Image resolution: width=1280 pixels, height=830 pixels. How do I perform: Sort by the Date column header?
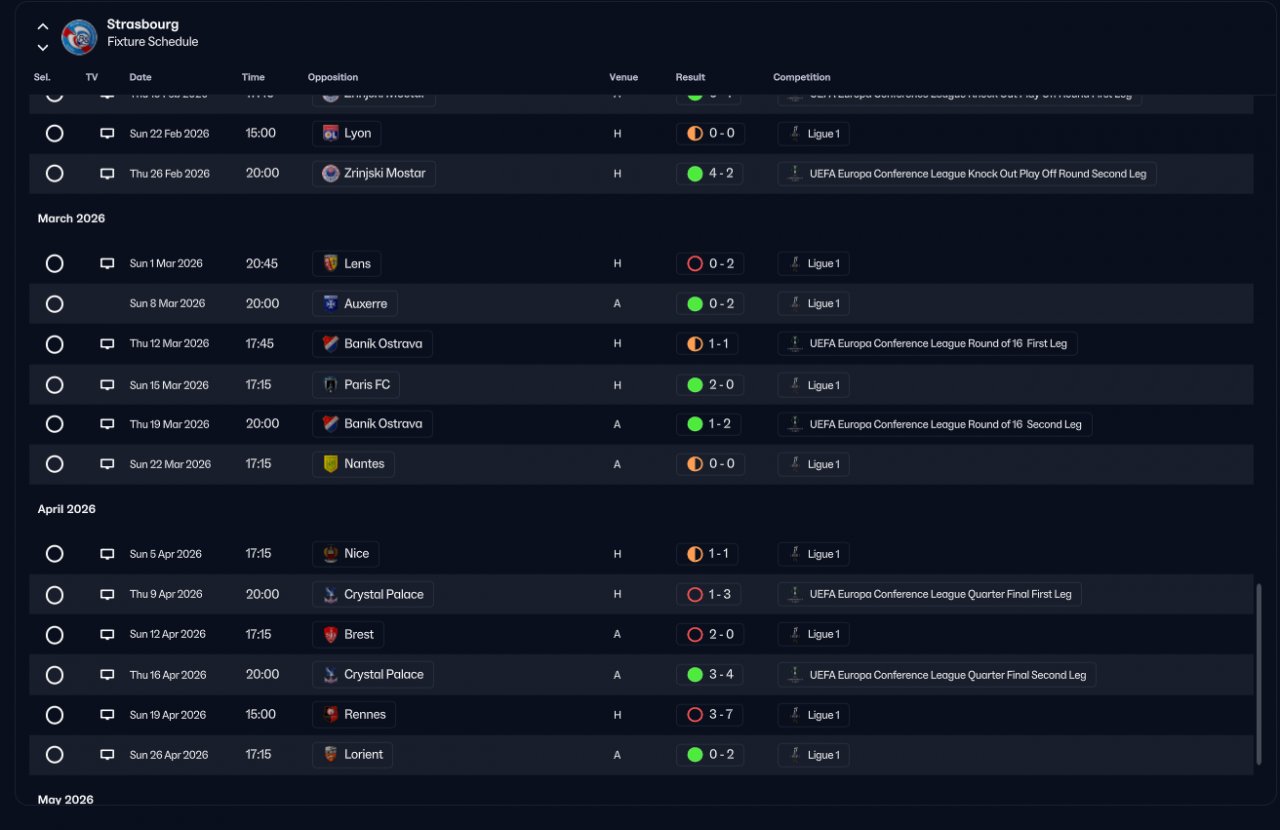coord(140,77)
